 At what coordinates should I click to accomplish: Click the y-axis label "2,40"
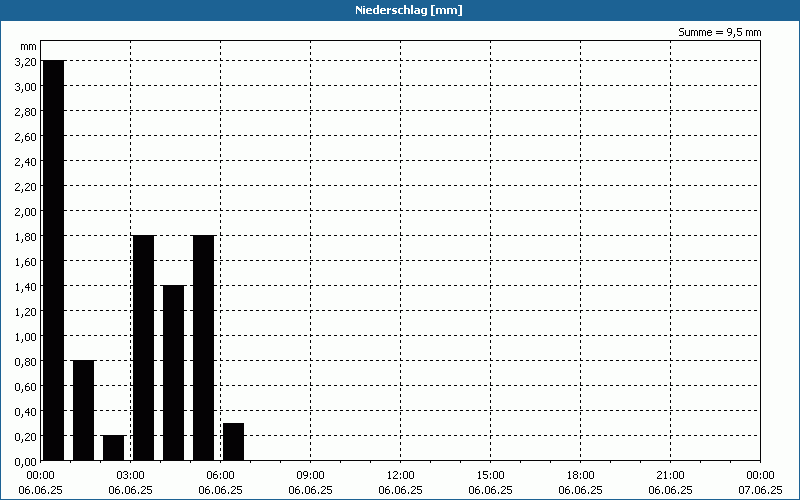pyautogui.click(x=26, y=162)
